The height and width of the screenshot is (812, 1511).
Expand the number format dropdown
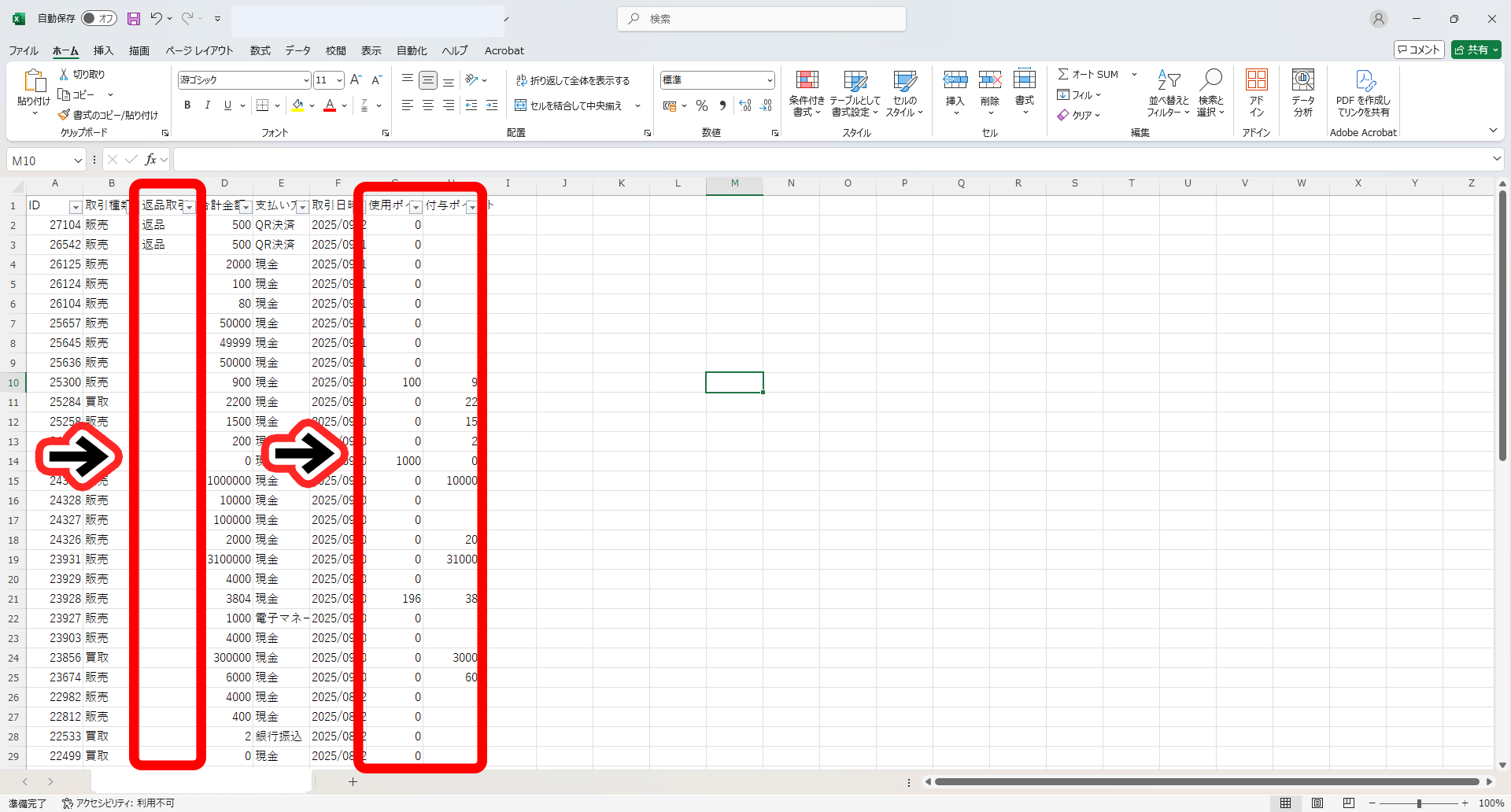(x=769, y=80)
